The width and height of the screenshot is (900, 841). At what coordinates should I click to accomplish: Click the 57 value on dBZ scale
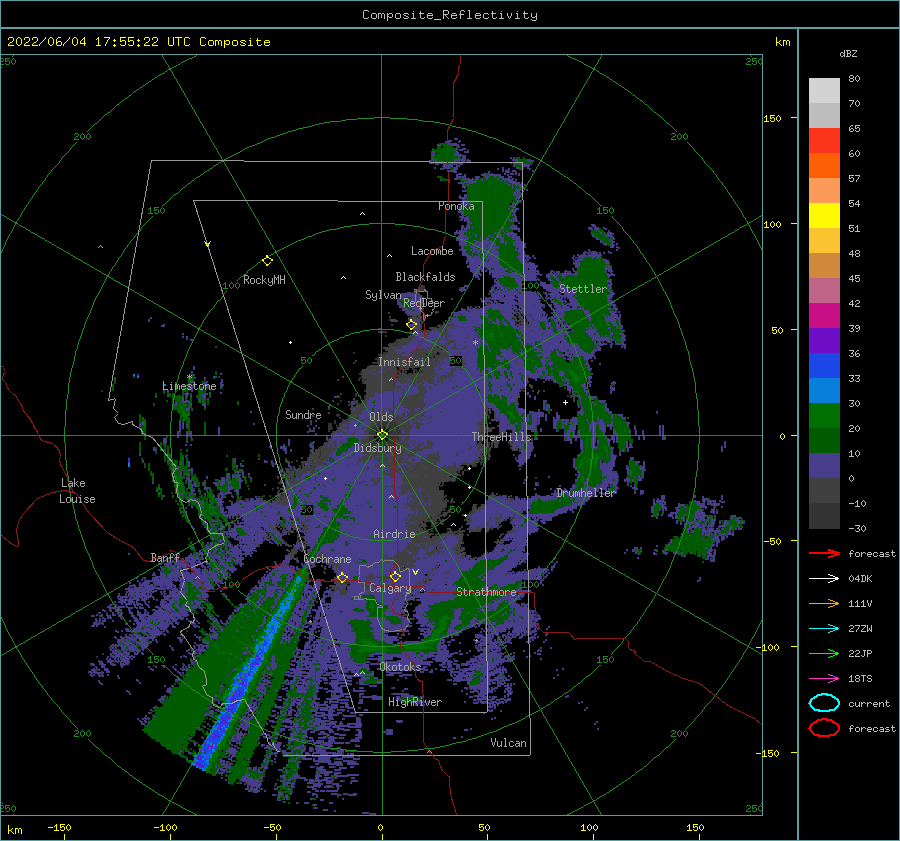coord(854,179)
